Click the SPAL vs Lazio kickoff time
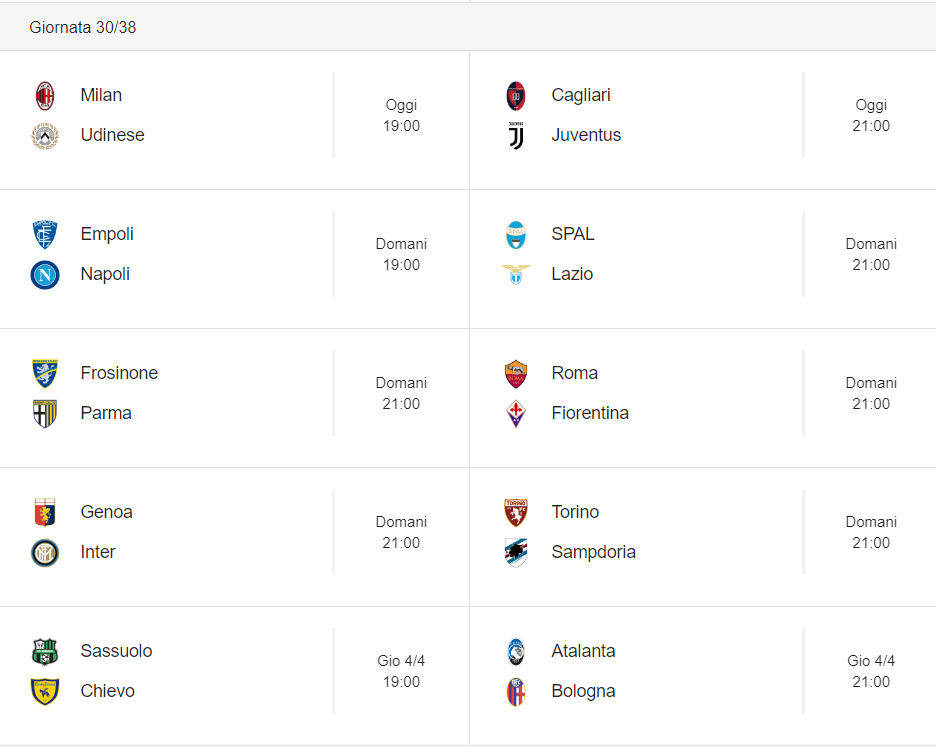The image size is (936, 747). click(871, 254)
